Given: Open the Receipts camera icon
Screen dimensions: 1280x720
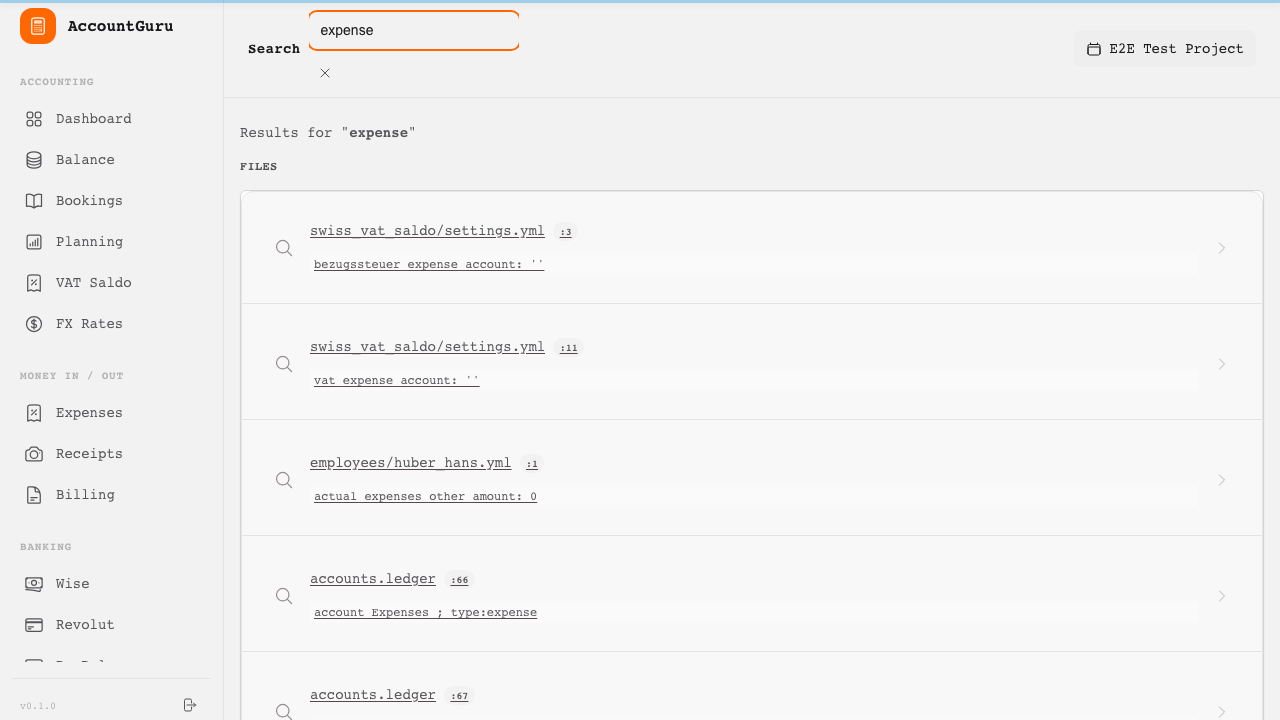Looking at the screenshot, I should [34, 454].
